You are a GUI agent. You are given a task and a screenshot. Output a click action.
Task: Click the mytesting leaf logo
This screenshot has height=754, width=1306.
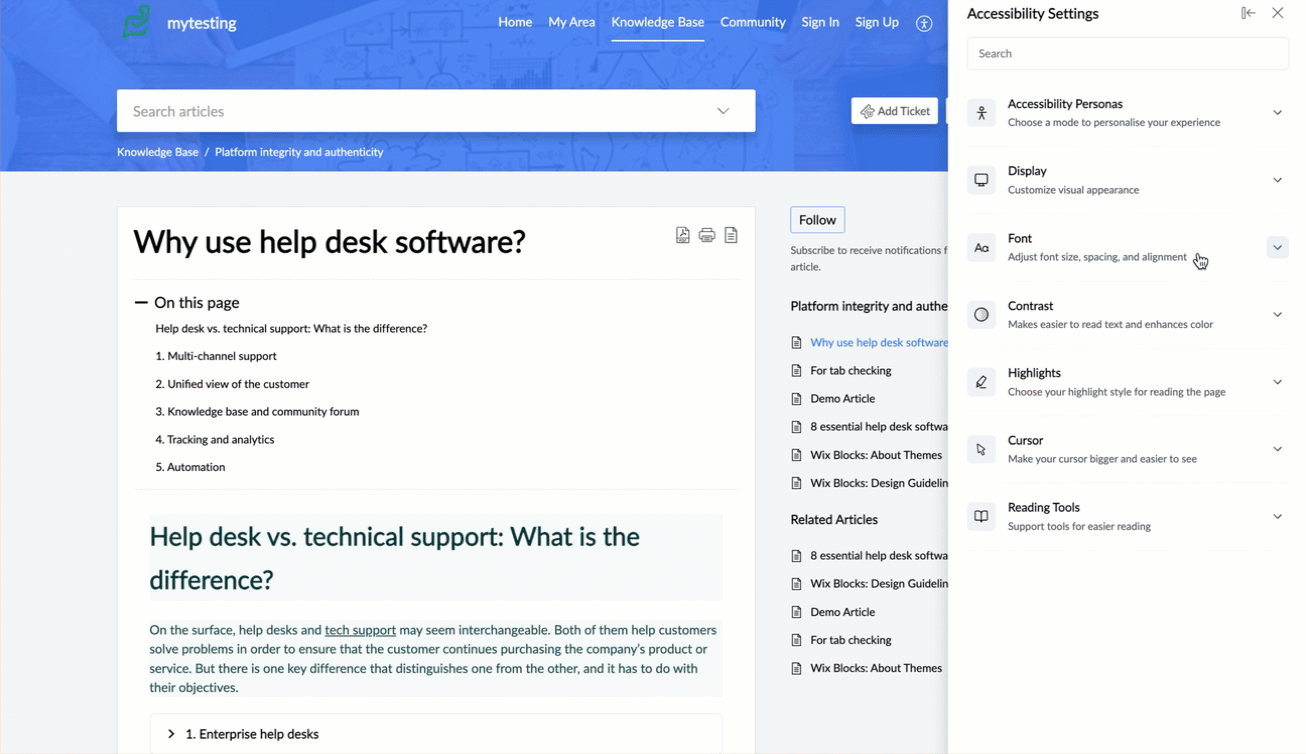coord(137,22)
